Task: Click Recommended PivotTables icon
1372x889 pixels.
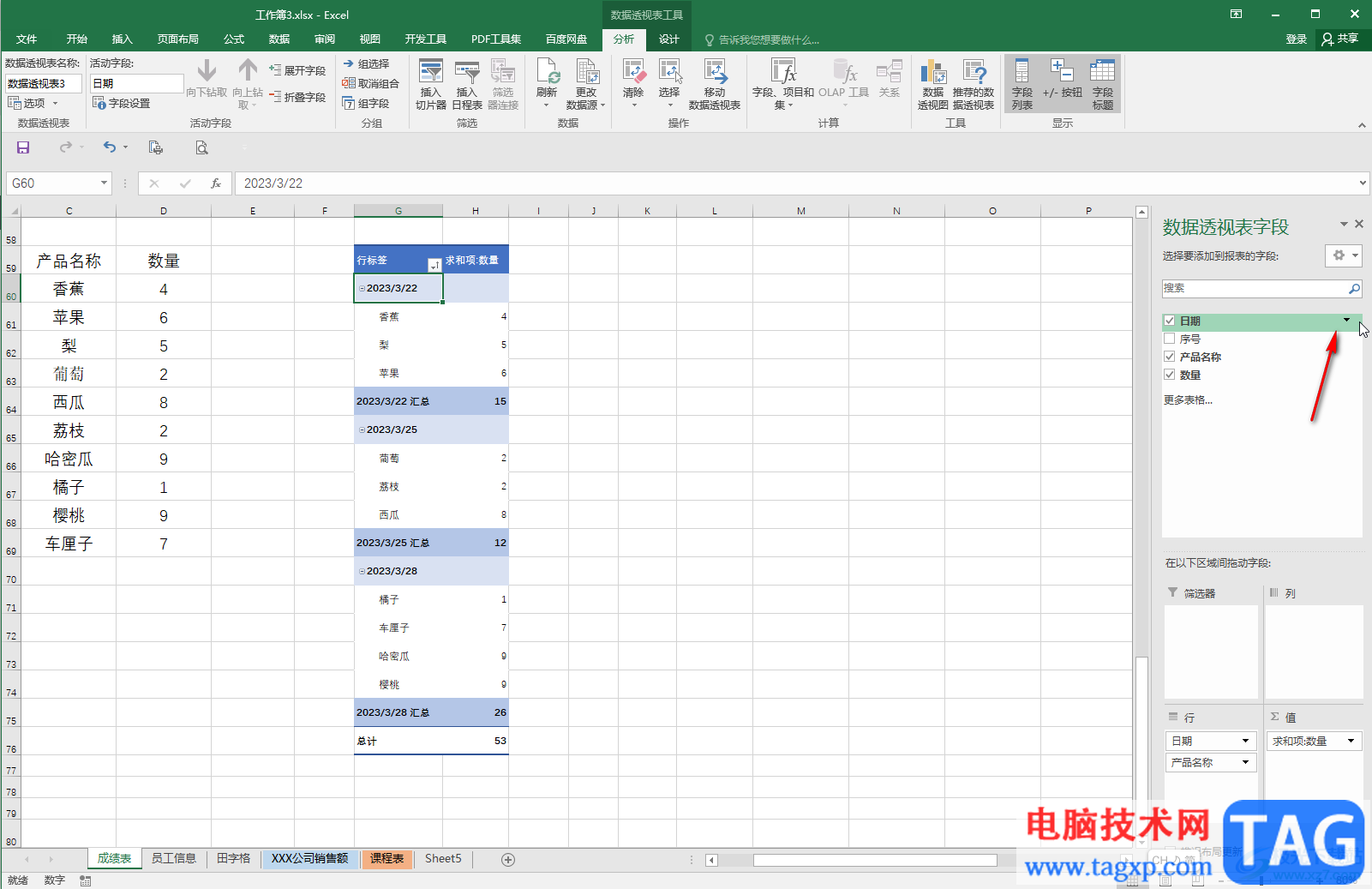Action: 974,84
